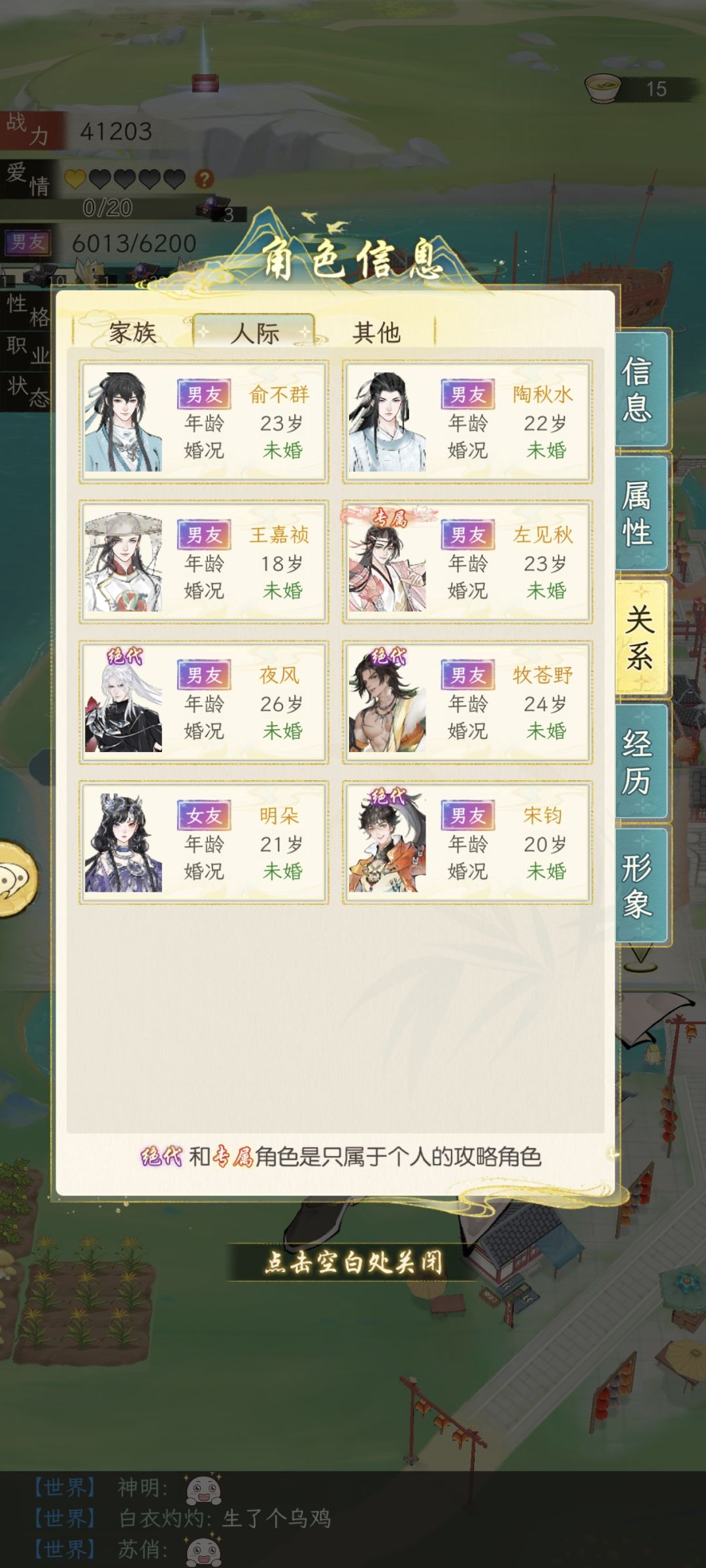Image resolution: width=706 pixels, height=1568 pixels.
Task: Click 点击空白处关闭 to close panel
Action: (x=354, y=1262)
